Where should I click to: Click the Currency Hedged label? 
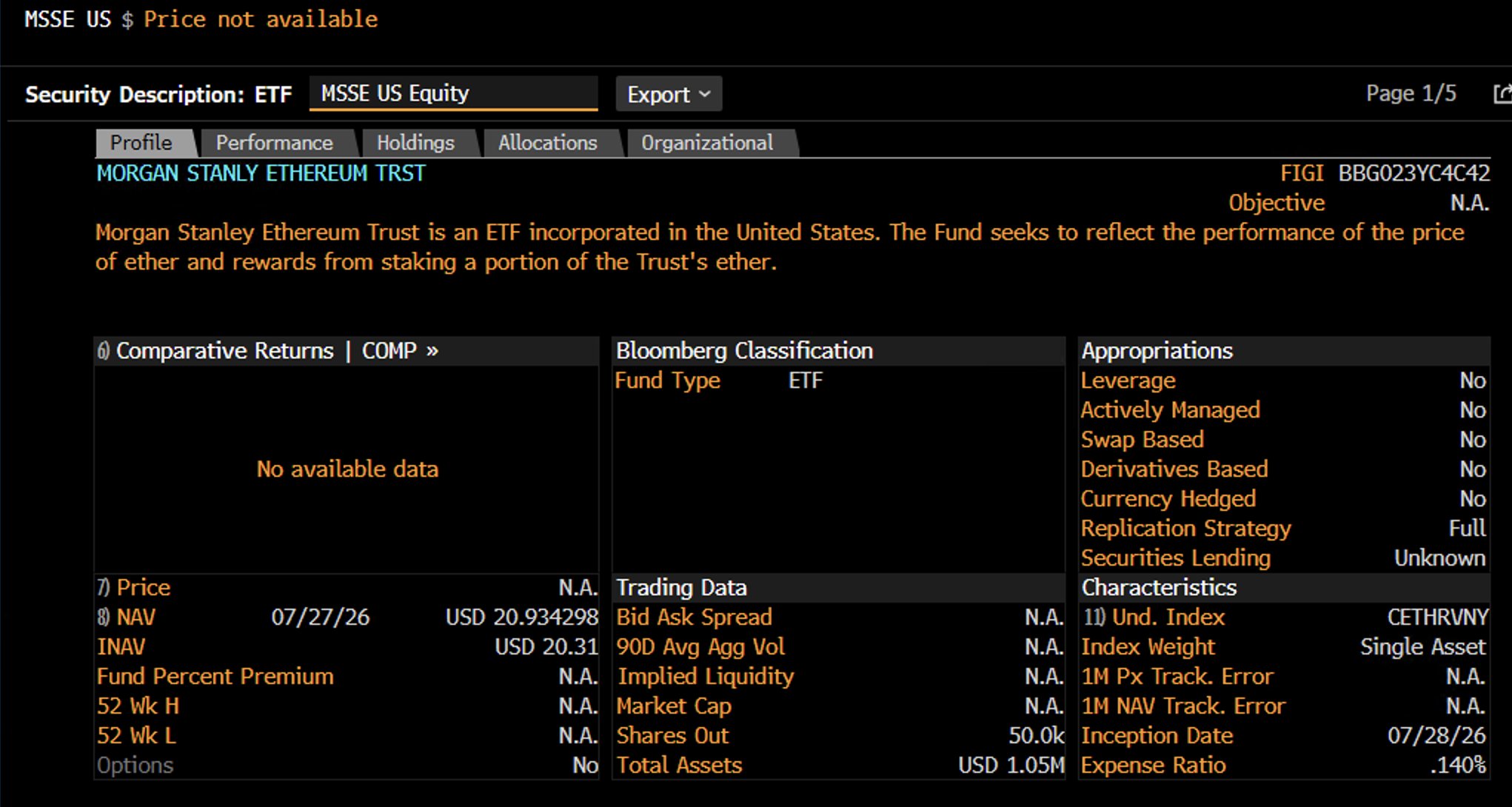point(1168,498)
